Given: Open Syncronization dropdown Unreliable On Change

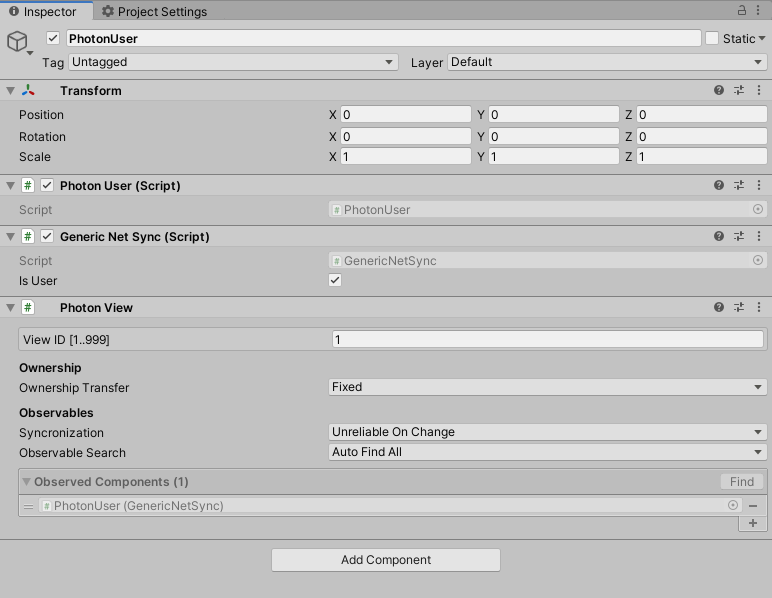Looking at the screenshot, I should (547, 432).
